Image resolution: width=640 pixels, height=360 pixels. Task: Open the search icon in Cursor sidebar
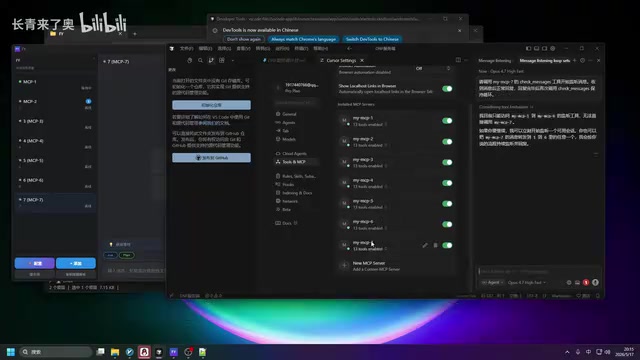200,60
